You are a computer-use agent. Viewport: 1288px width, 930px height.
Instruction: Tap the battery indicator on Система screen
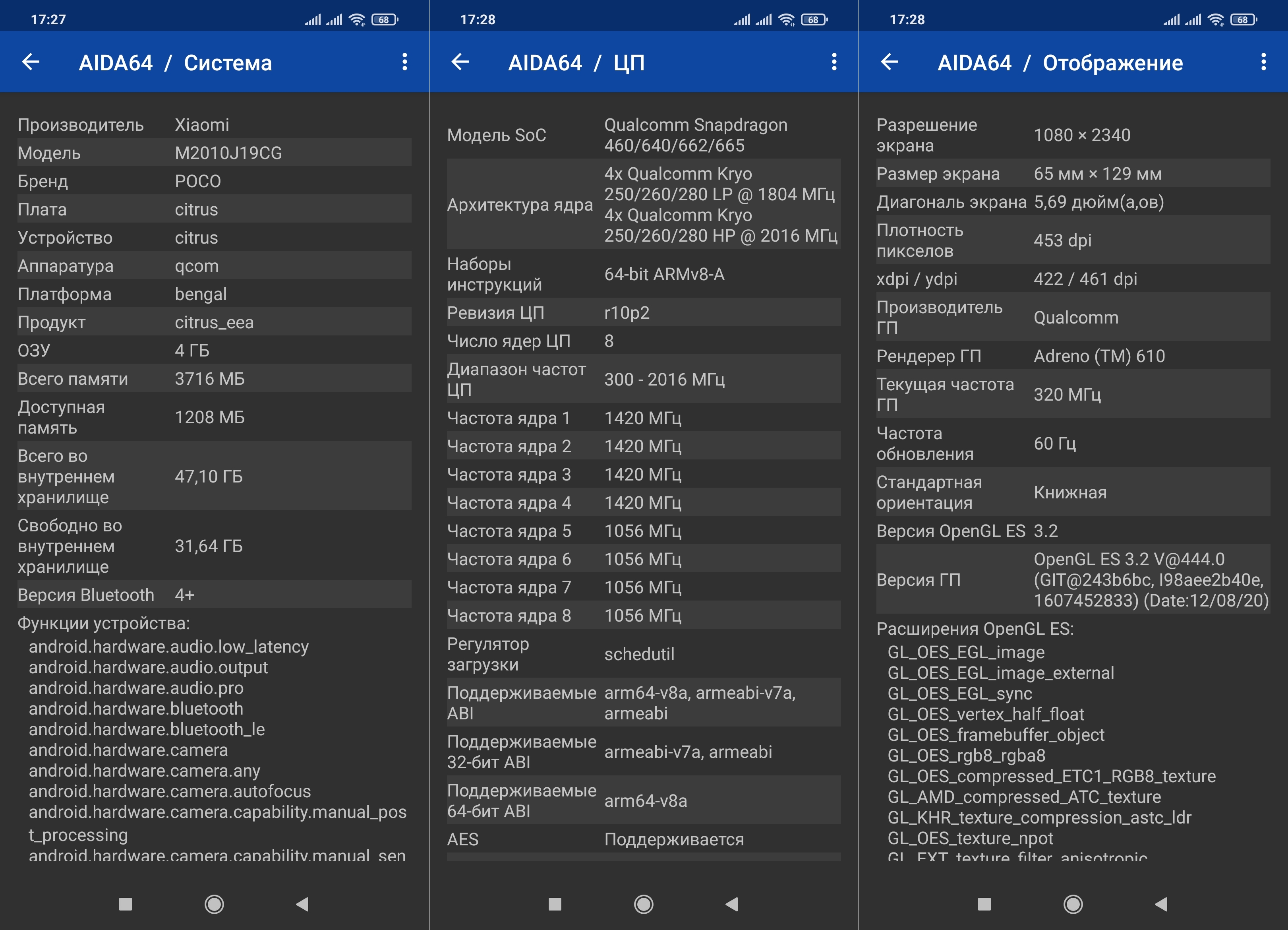[385, 20]
